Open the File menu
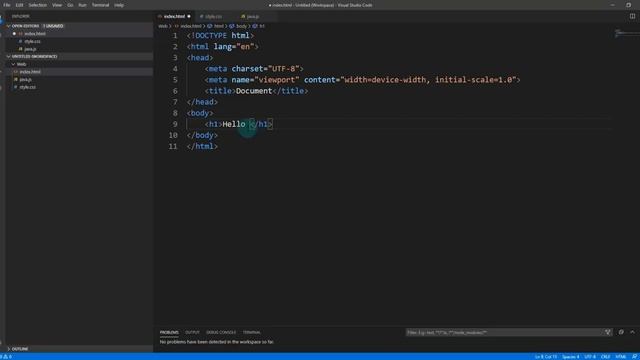 click(7, 5)
